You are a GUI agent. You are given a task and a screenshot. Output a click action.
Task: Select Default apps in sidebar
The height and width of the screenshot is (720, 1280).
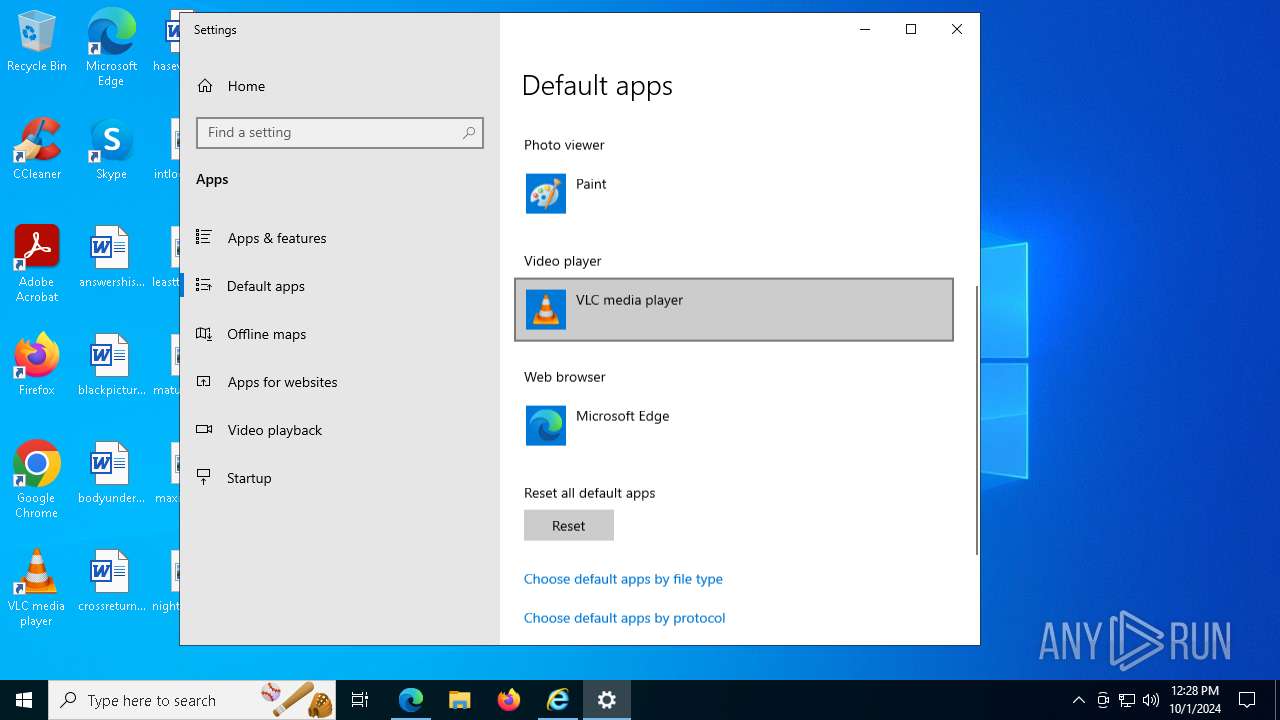265,286
